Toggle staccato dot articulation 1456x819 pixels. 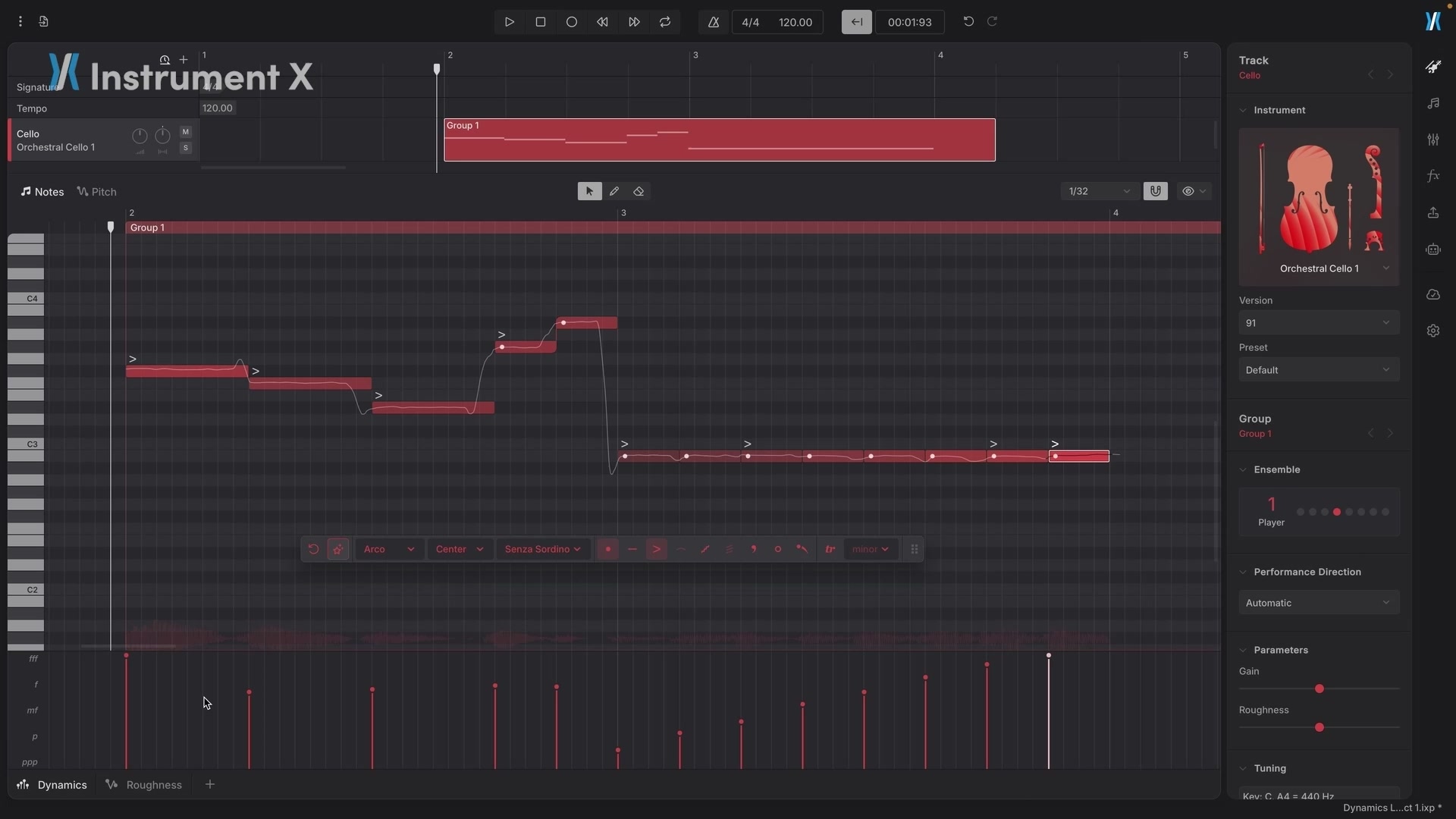click(x=607, y=549)
